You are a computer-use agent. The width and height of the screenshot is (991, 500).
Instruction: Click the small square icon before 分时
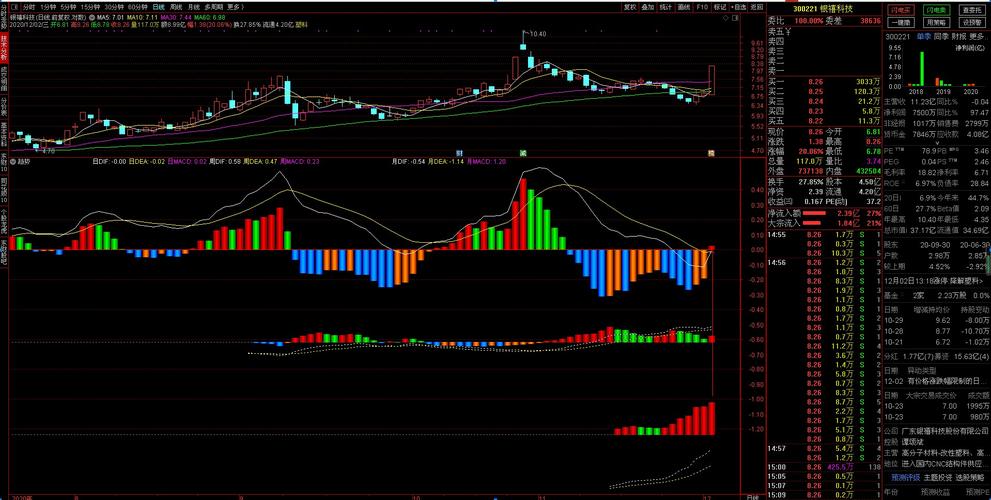15,6
